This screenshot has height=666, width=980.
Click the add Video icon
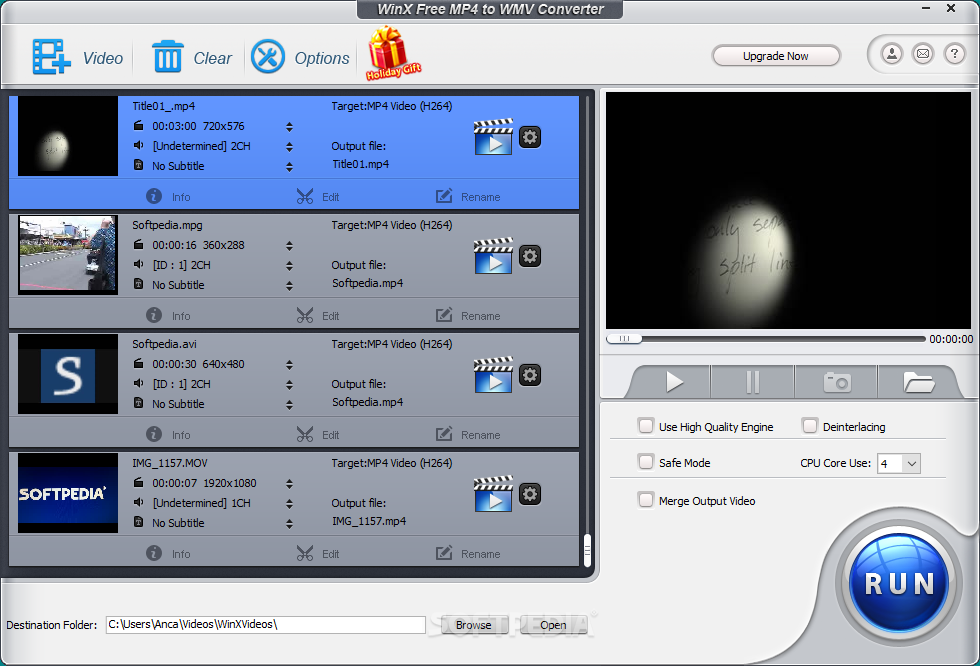point(51,57)
